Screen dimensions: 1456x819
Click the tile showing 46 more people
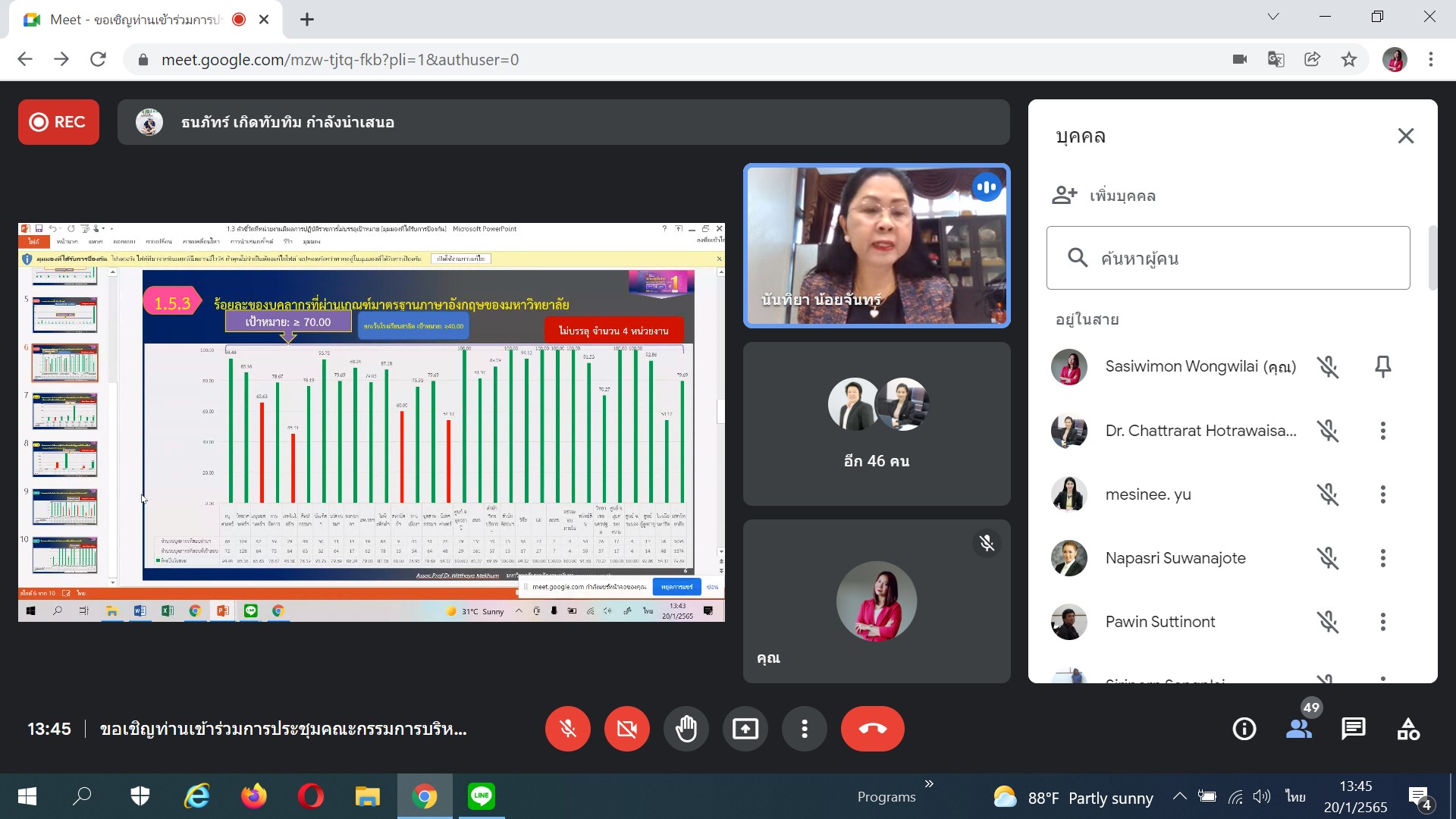coord(876,424)
